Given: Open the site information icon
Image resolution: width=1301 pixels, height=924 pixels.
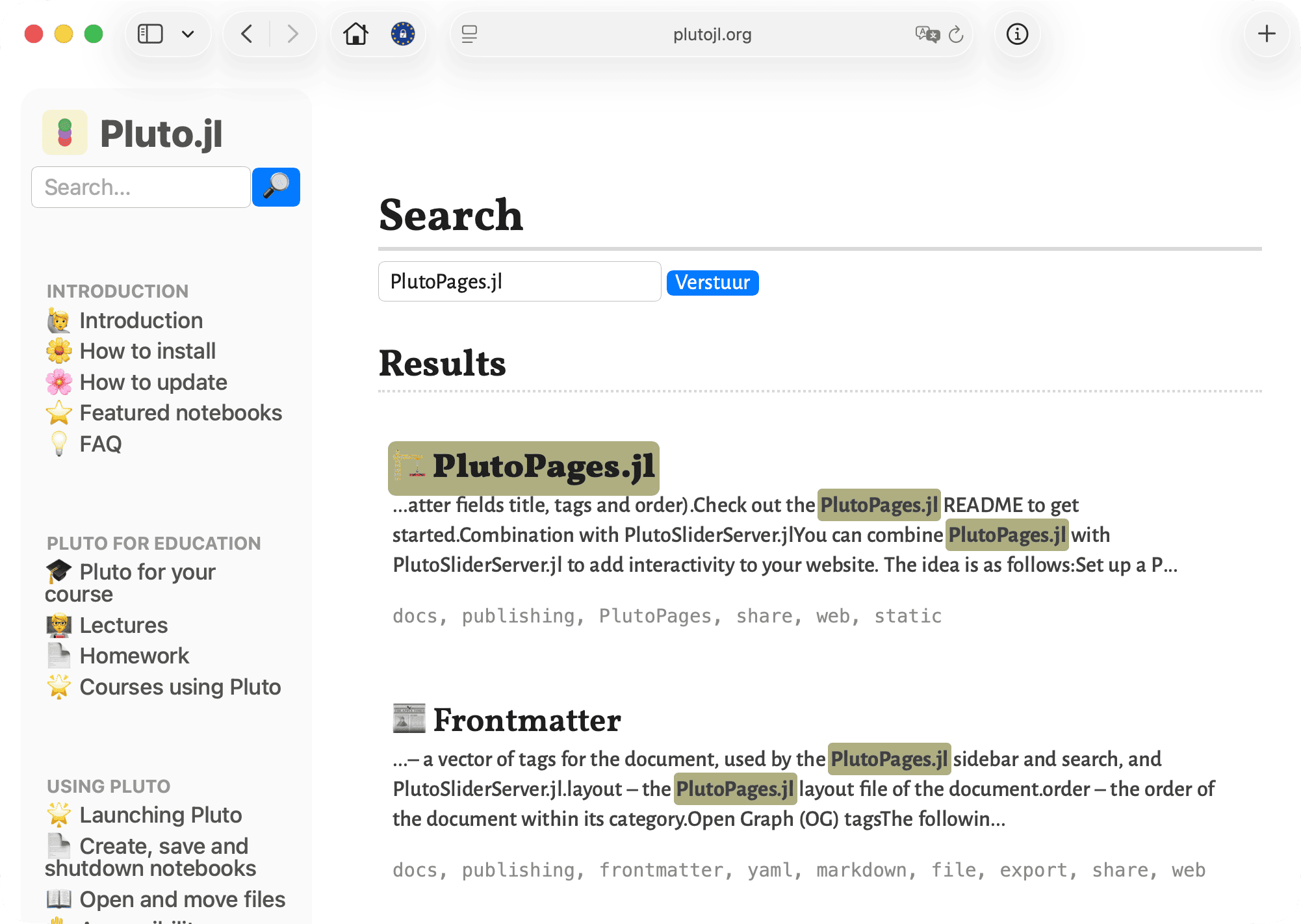Looking at the screenshot, I should point(1018,34).
